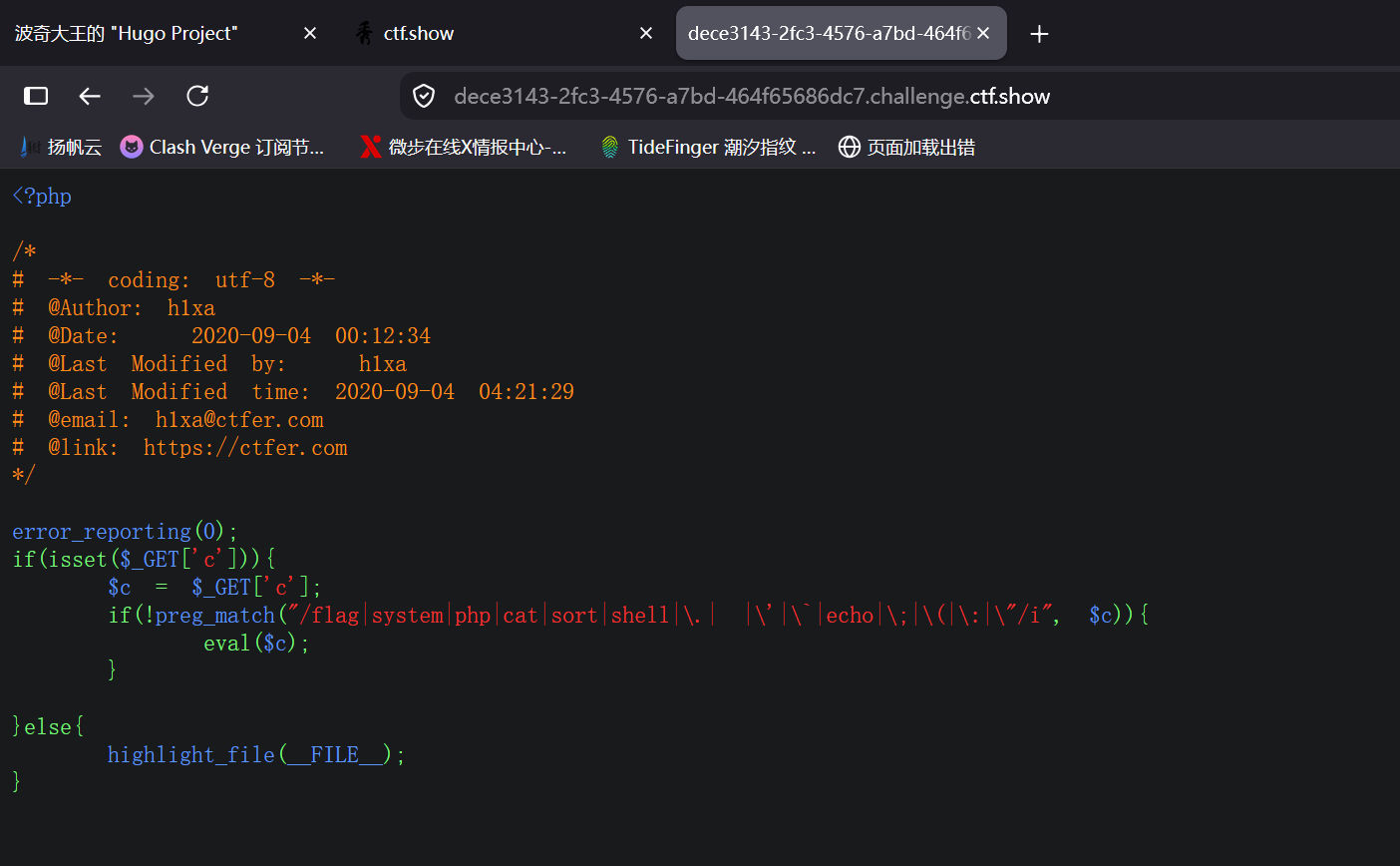Click the "eval($c);" line
The width and height of the screenshot is (1400, 866).
coord(256,644)
